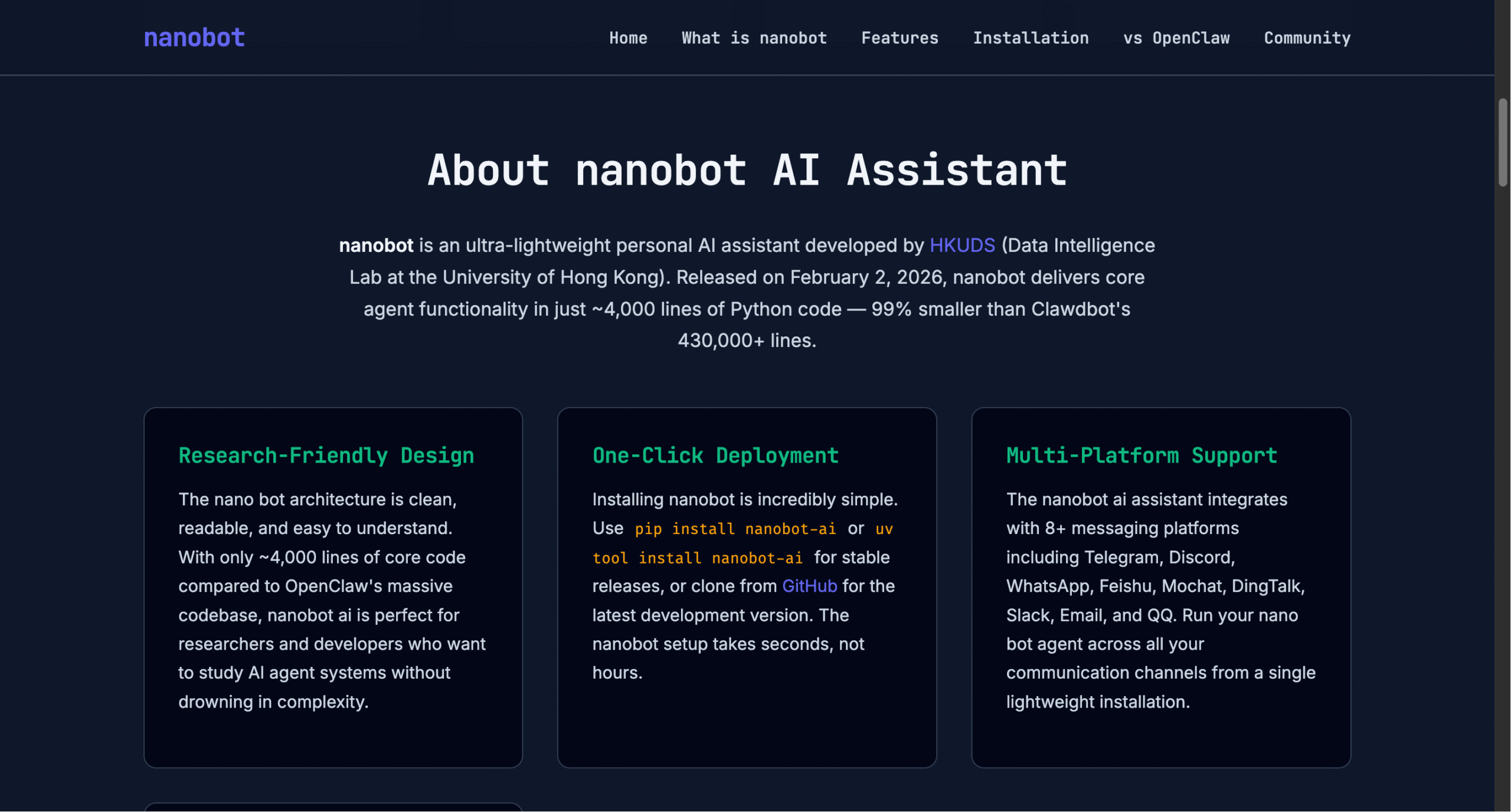Viewport: 1511px width, 812px height.
Task: Open the vs OpenClaw comparison page
Action: pyautogui.click(x=1177, y=38)
